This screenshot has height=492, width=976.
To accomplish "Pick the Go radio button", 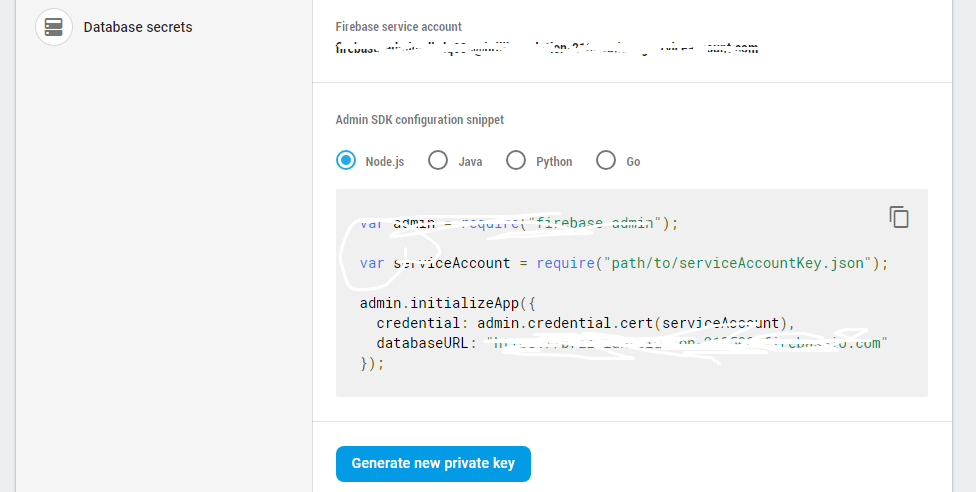I will [x=606, y=160].
